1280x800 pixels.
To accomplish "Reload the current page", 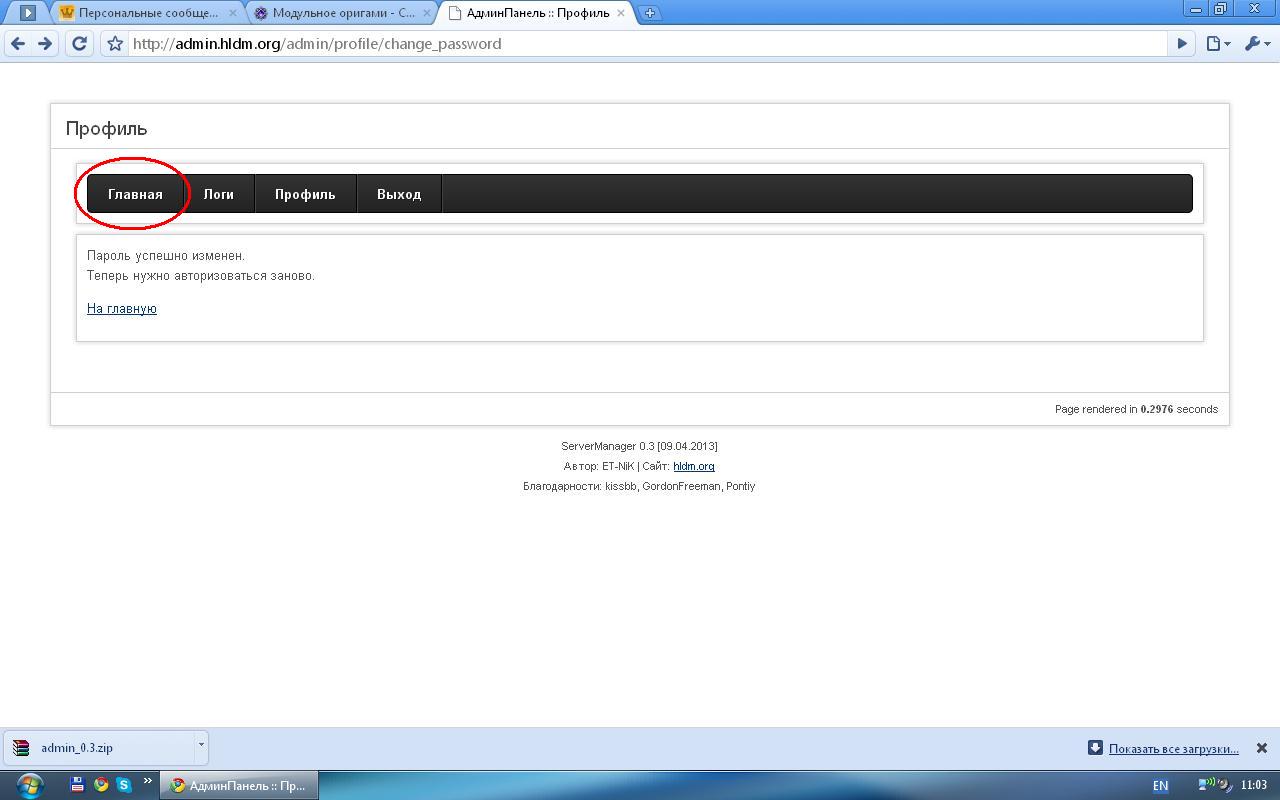I will (x=80, y=44).
